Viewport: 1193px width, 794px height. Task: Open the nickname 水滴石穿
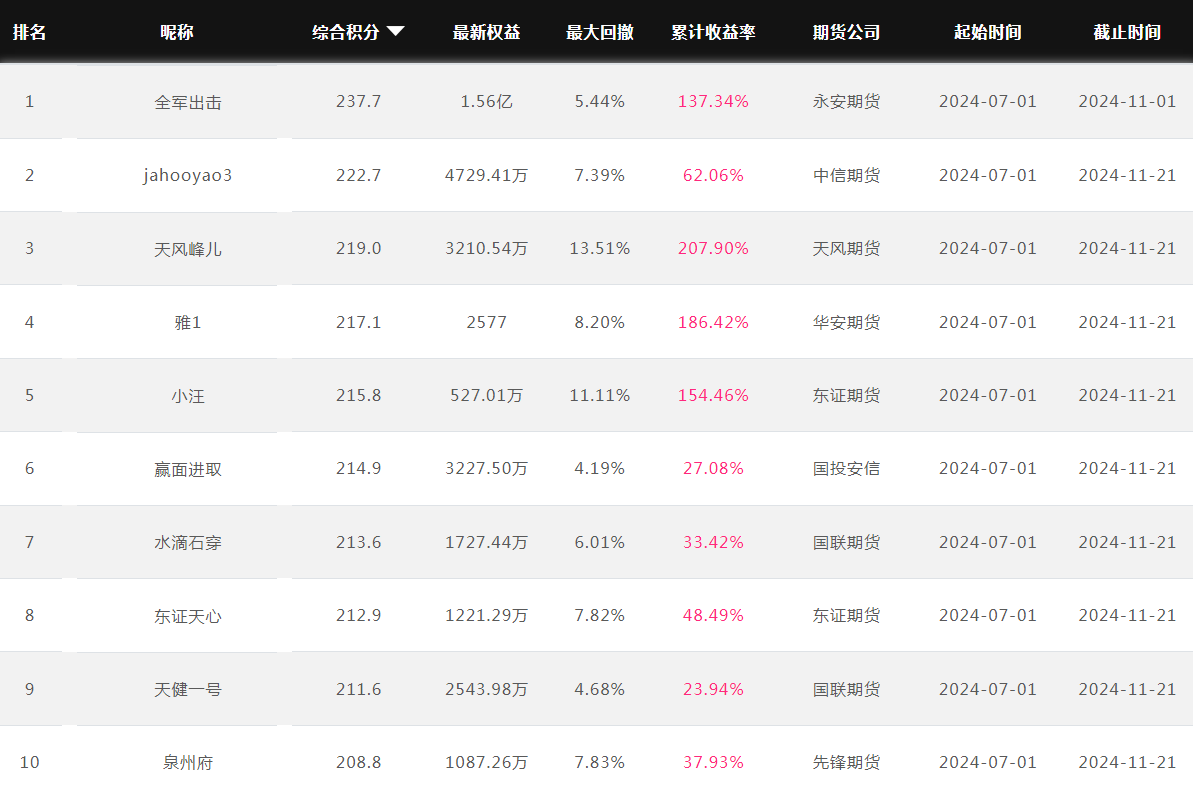[x=188, y=542]
